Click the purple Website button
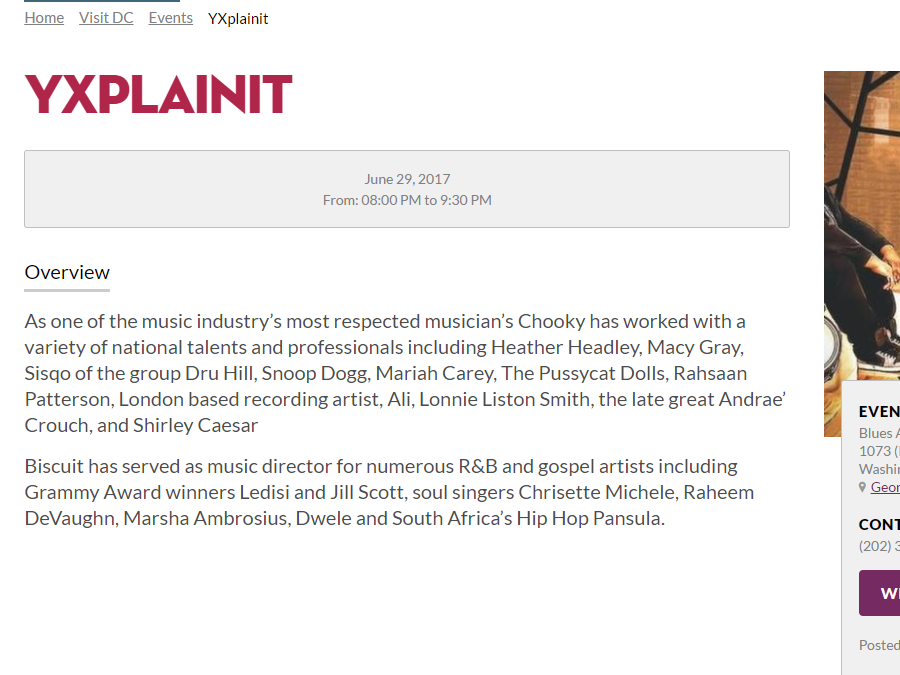Viewport: 900px width, 675px height. tap(879, 593)
